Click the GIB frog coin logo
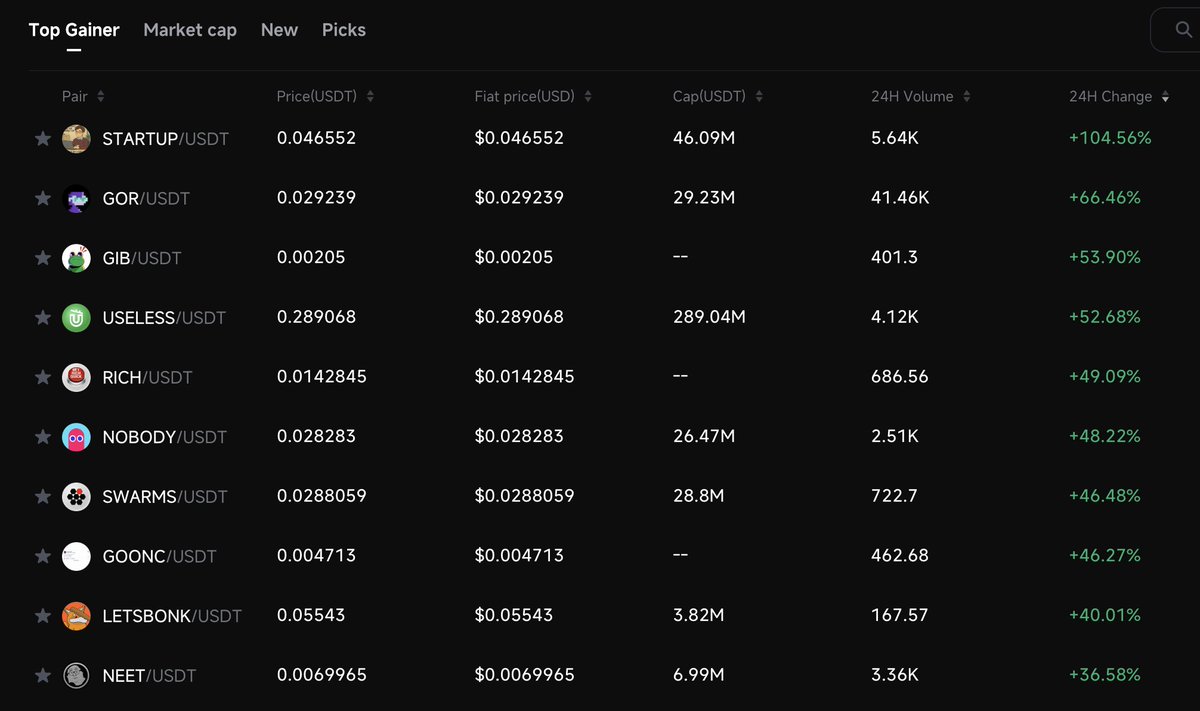 (76, 258)
